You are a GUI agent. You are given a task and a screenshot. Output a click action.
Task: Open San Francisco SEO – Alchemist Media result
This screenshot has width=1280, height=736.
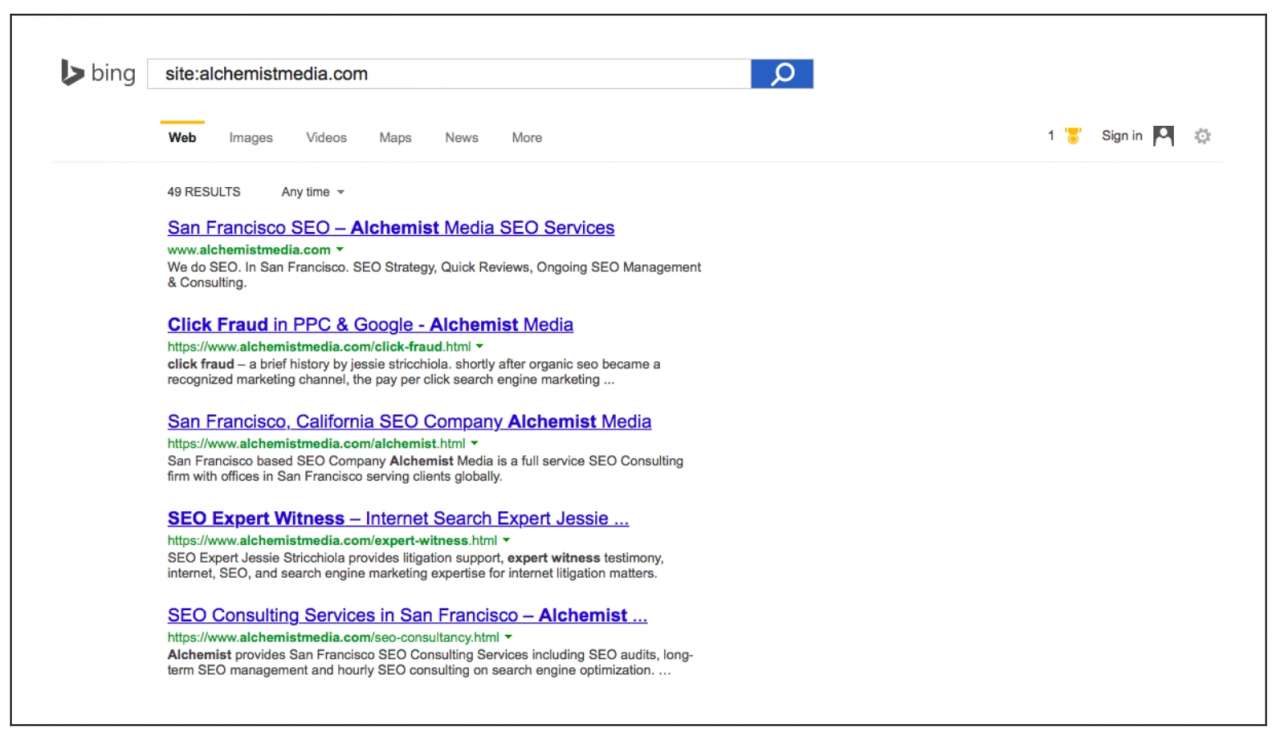coord(391,228)
